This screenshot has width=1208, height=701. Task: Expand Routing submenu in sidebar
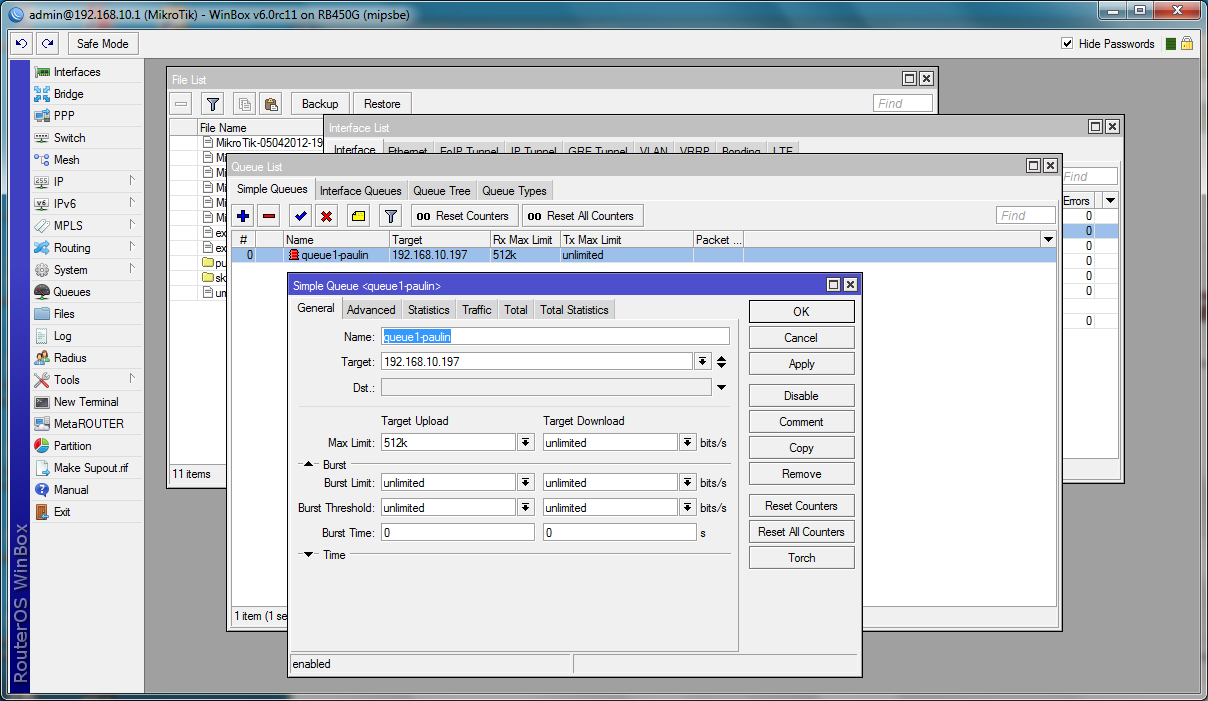(132, 248)
